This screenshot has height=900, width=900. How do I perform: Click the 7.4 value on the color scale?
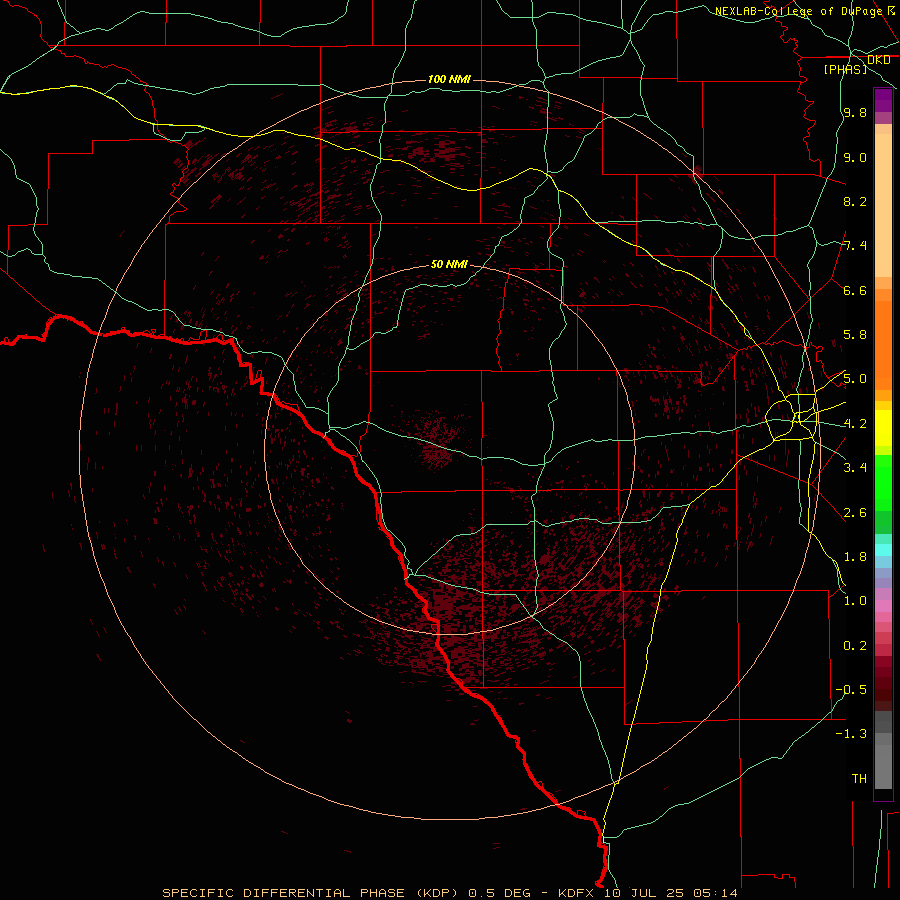[855, 246]
